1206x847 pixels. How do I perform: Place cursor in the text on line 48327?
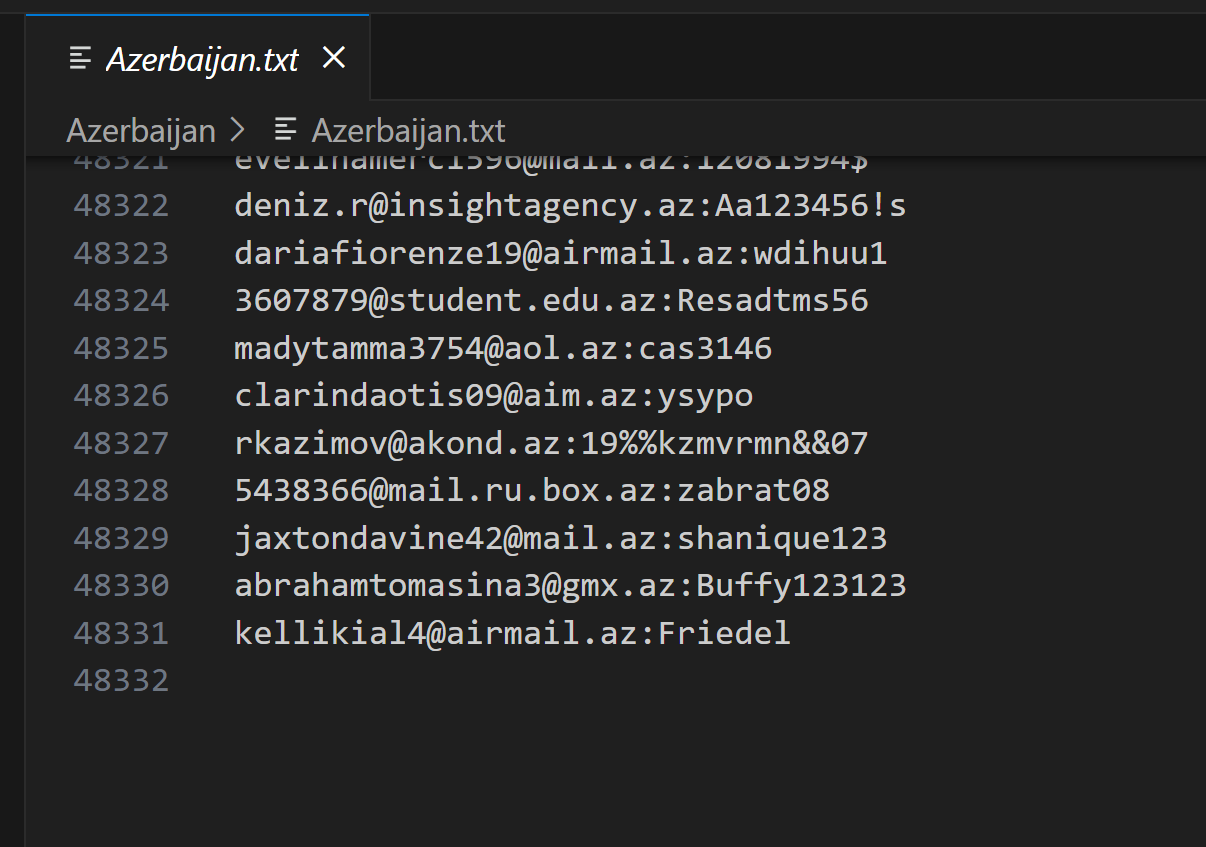coord(550,444)
